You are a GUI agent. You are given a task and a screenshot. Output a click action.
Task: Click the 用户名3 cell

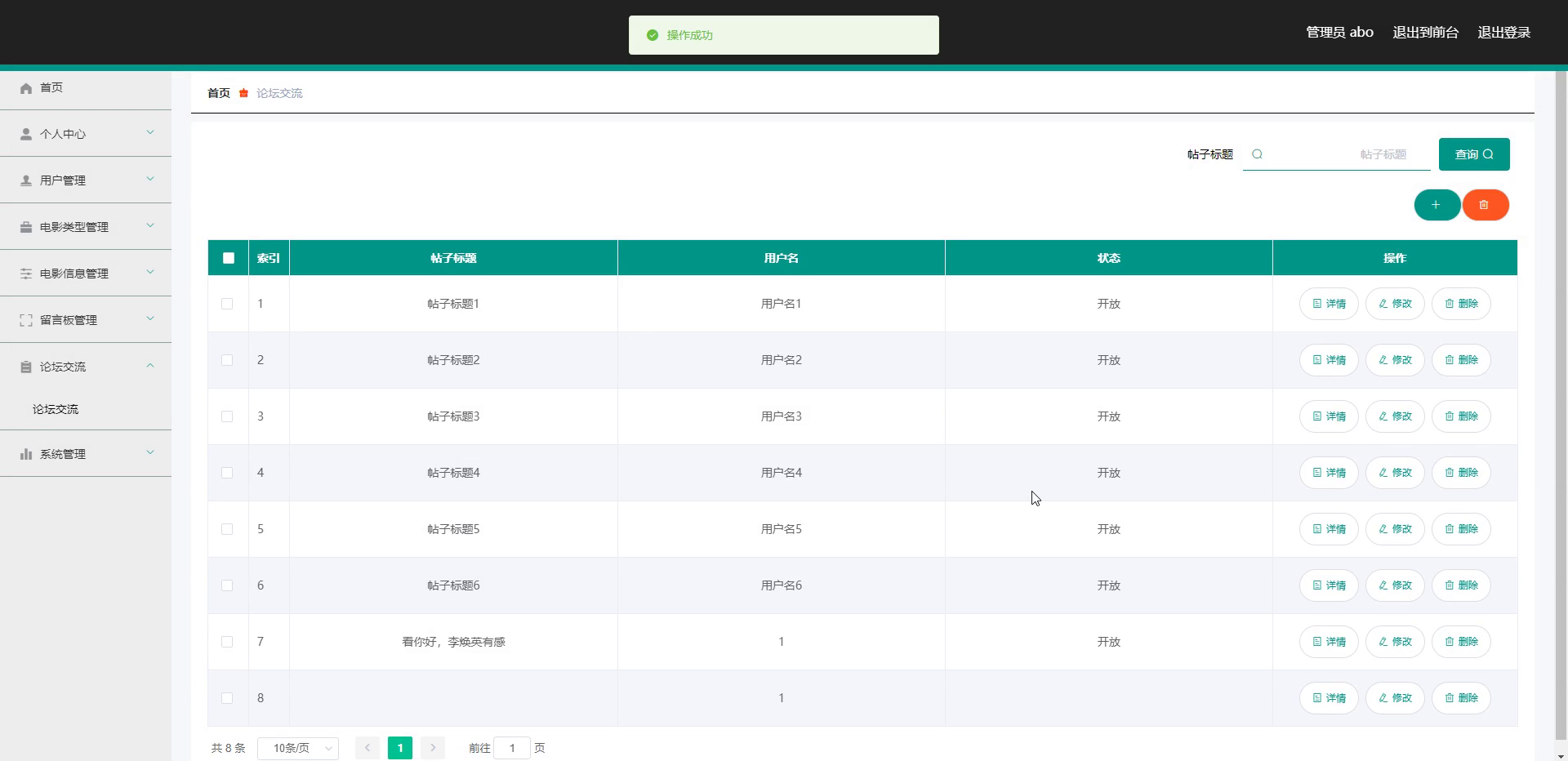tap(782, 416)
